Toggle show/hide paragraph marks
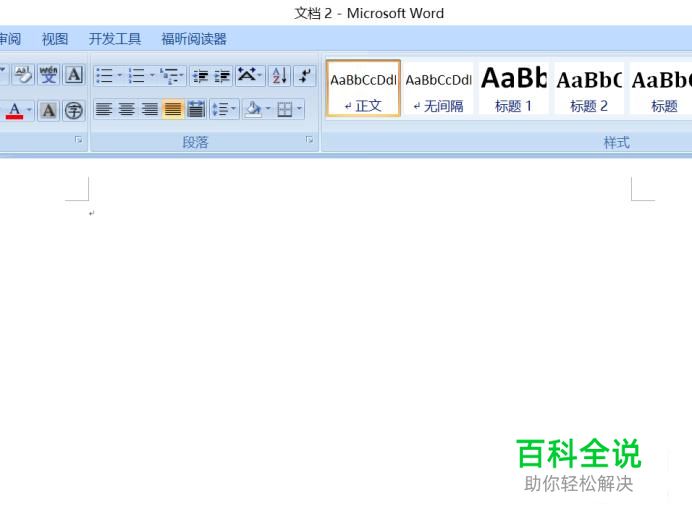Image resolution: width=692 pixels, height=528 pixels. [x=305, y=75]
